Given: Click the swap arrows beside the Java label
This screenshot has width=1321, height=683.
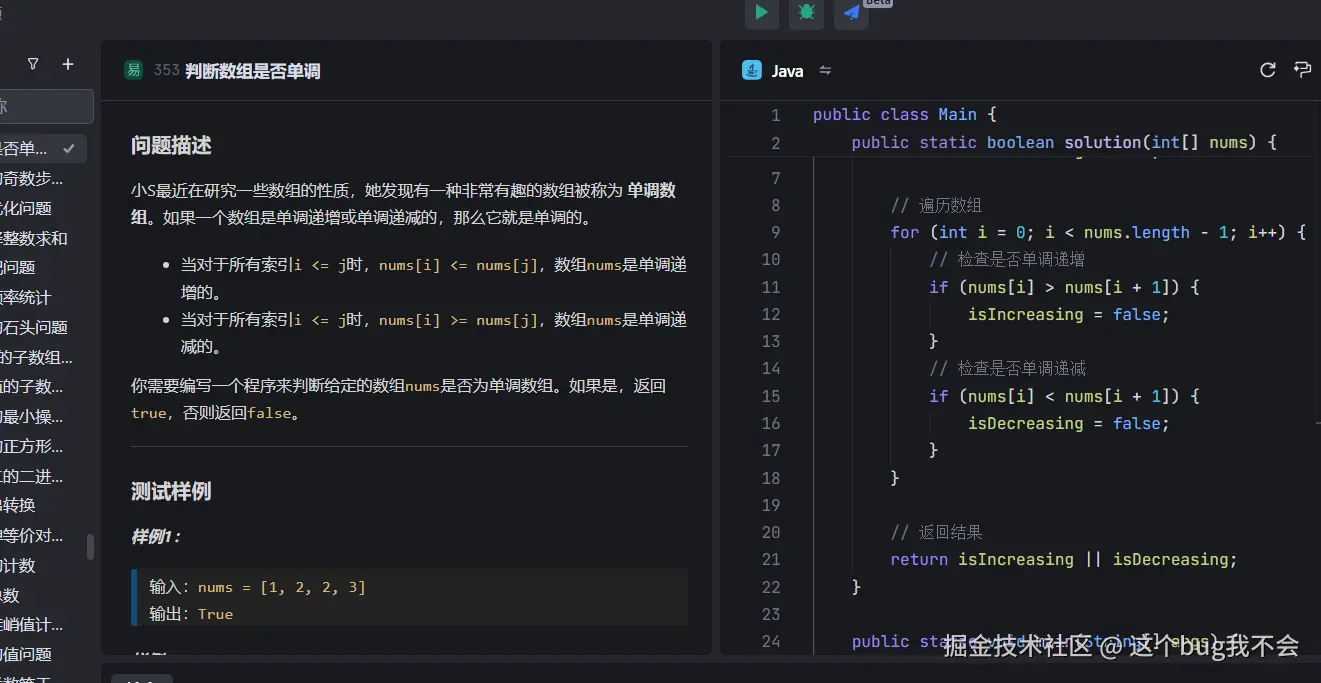Looking at the screenshot, I should tap(825, 70).
